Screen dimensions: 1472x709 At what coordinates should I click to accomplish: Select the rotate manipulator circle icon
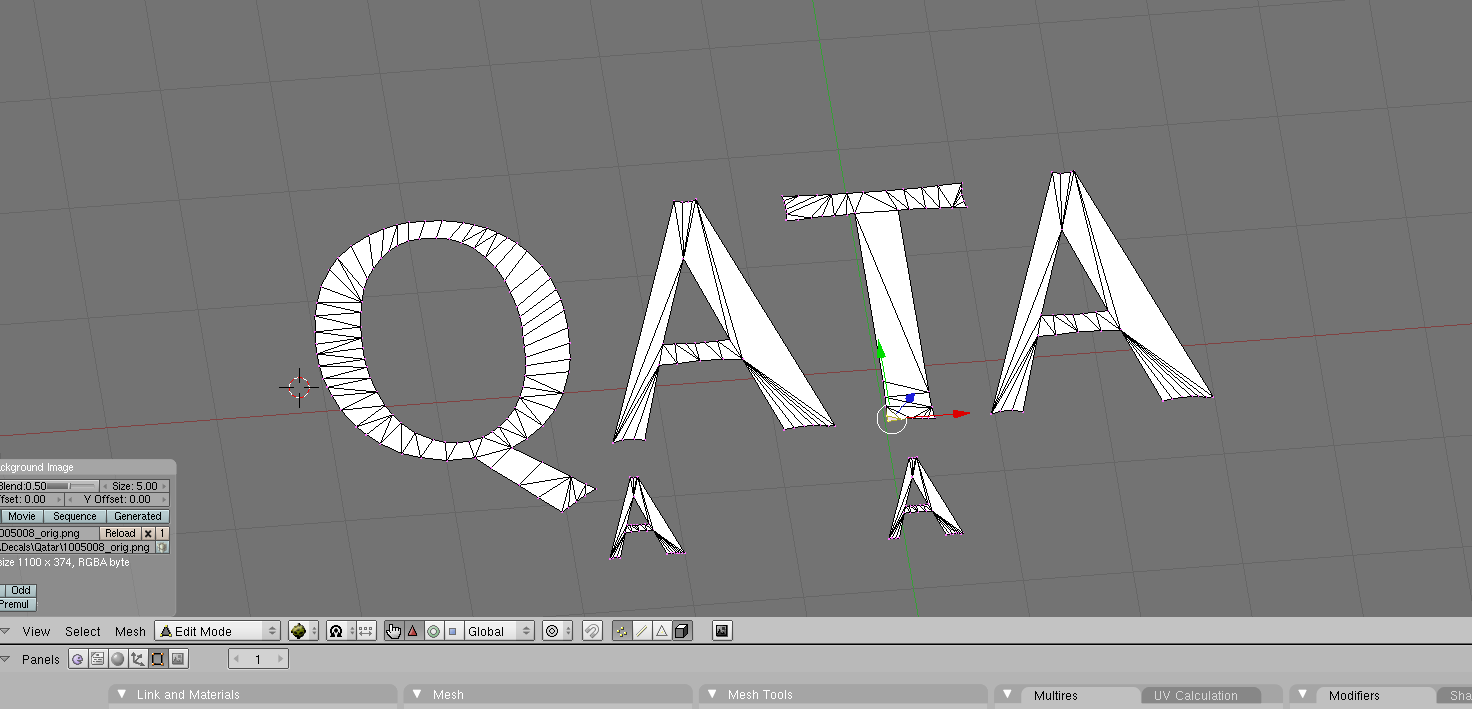[433, 631]
